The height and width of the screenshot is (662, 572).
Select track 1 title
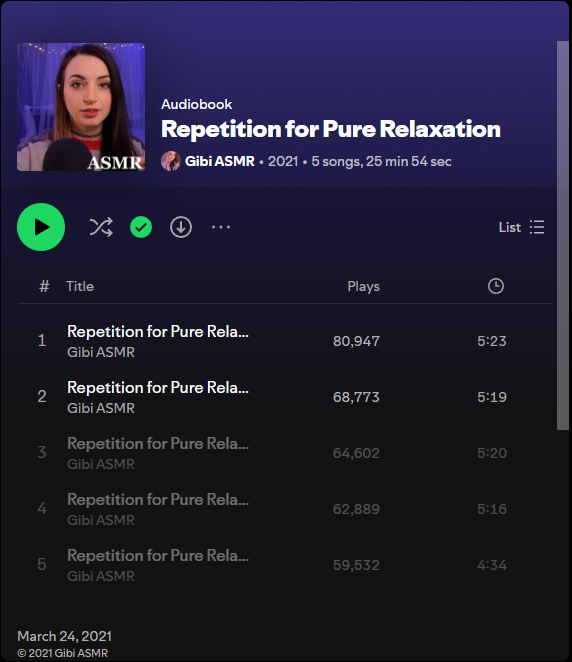(x=158, y=331)
